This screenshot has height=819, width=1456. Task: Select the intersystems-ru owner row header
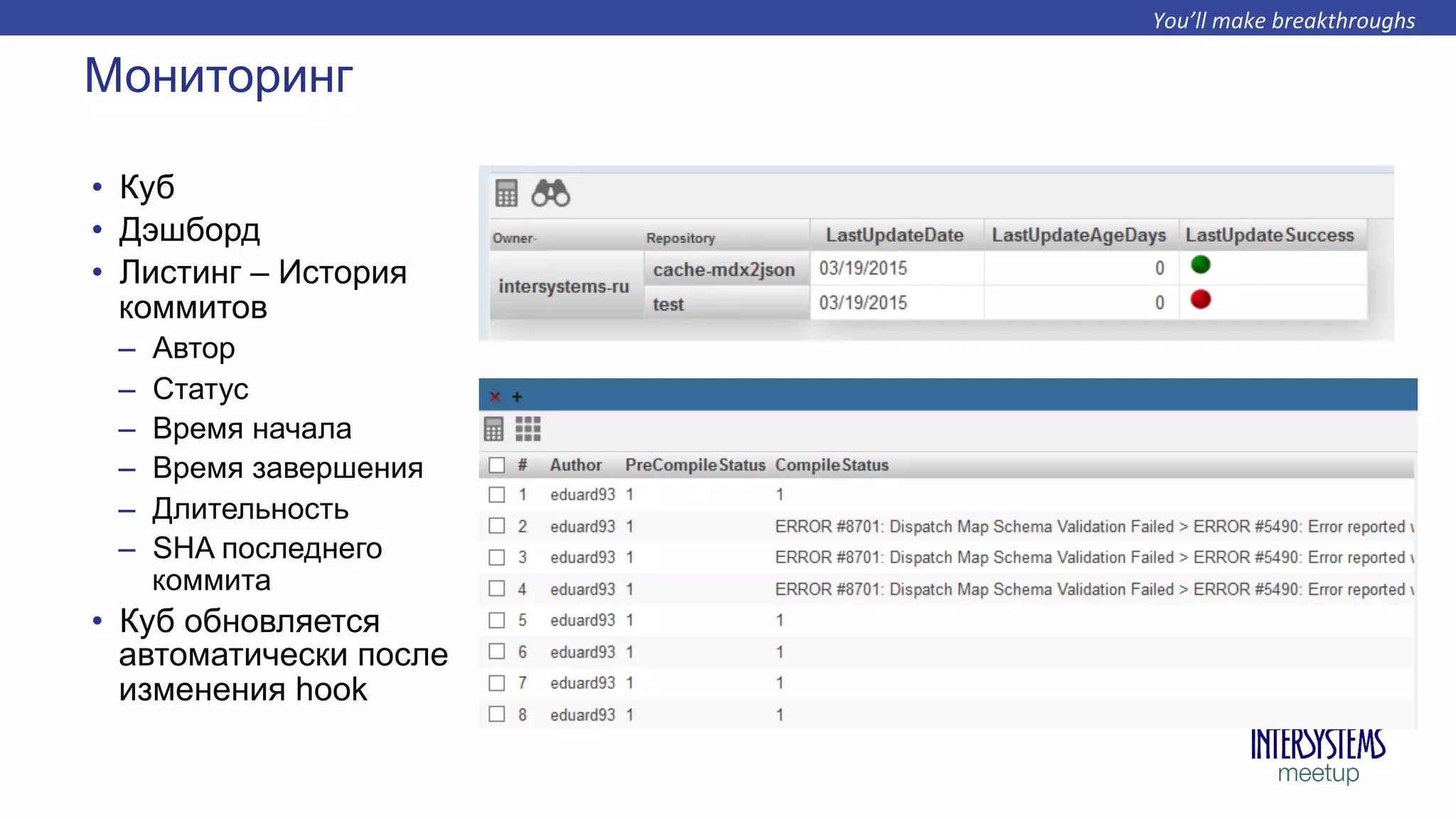tap(564, 287)
